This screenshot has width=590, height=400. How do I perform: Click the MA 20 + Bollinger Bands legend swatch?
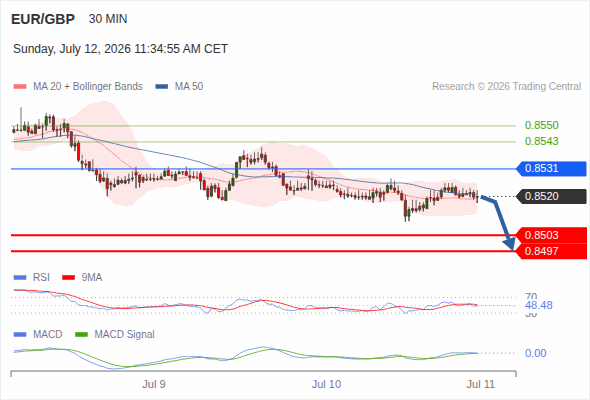point(20,87)
